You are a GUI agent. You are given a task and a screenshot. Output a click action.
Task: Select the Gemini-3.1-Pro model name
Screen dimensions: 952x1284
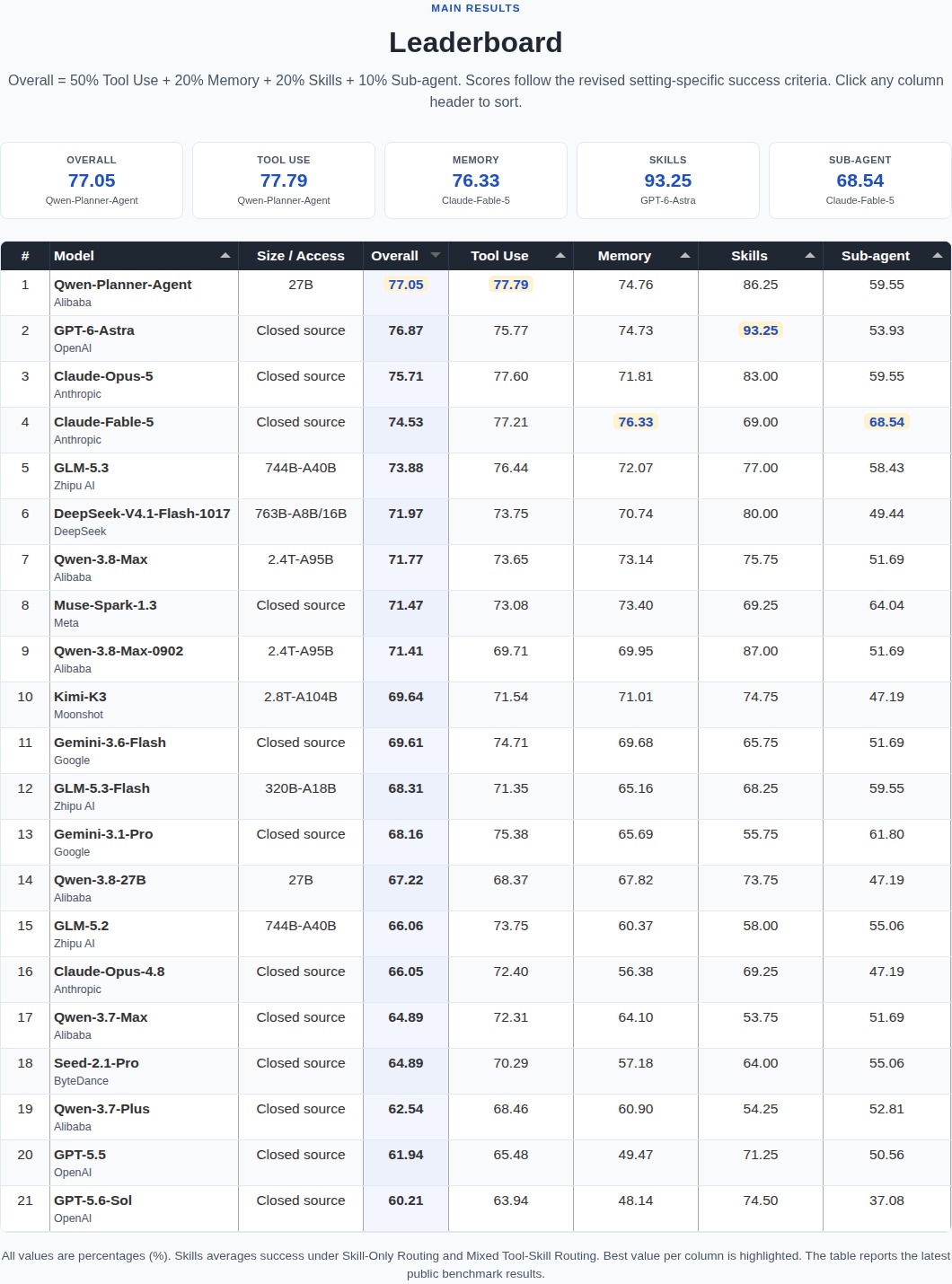[x=103, y=834]
